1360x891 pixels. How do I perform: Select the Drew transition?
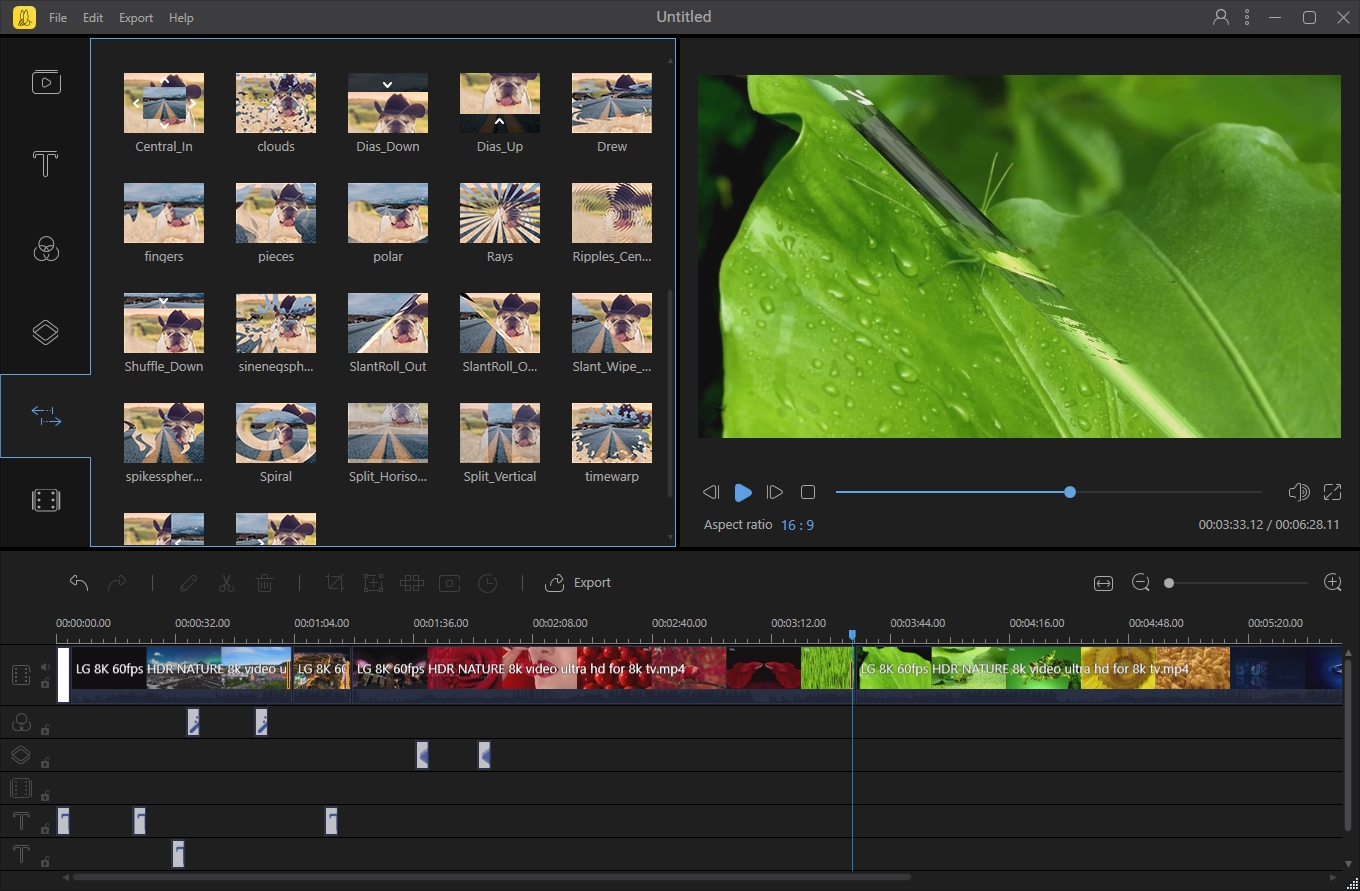click(x=612, y=113)
